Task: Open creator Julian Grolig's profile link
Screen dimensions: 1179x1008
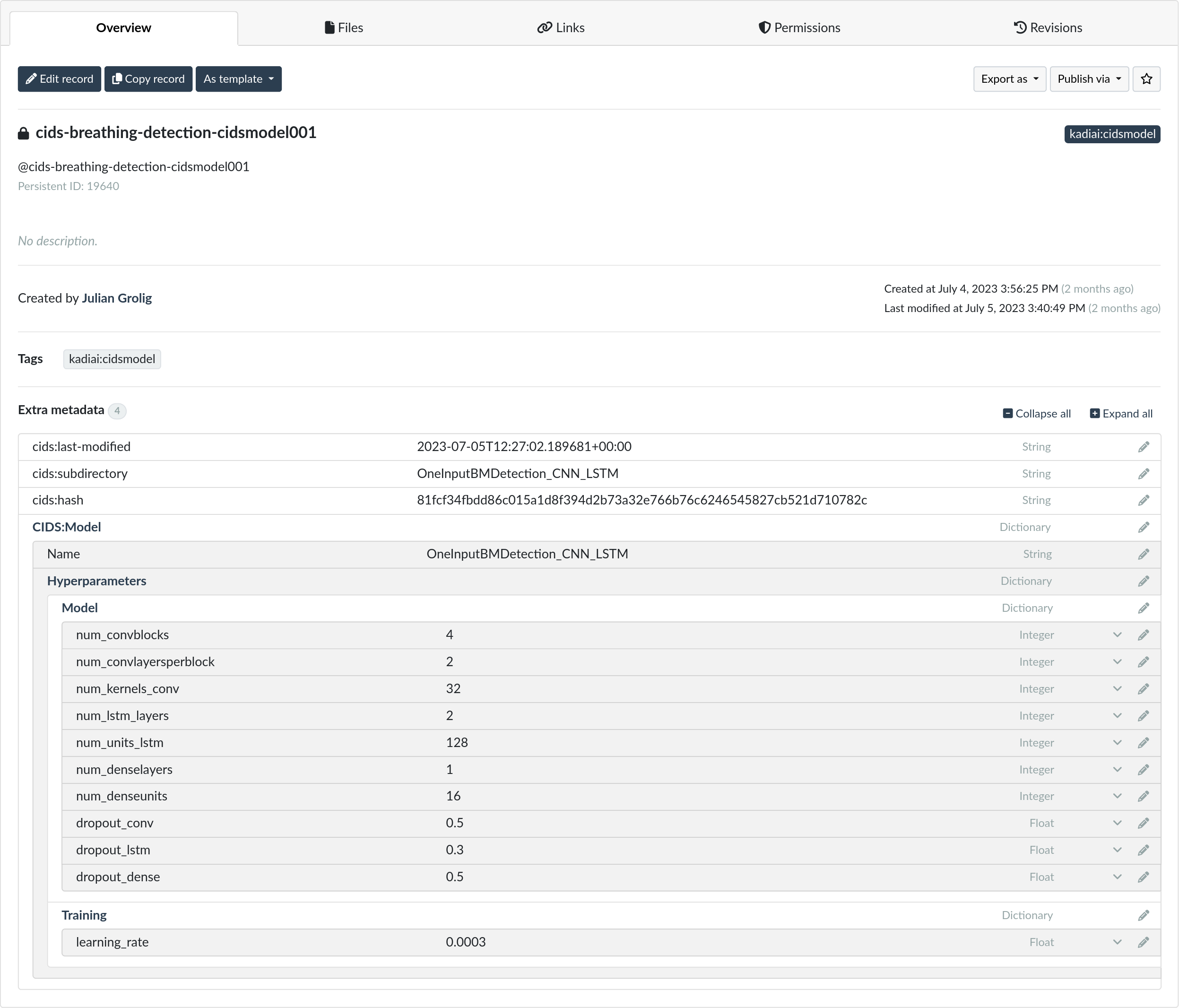Action: tap(117, 298)
